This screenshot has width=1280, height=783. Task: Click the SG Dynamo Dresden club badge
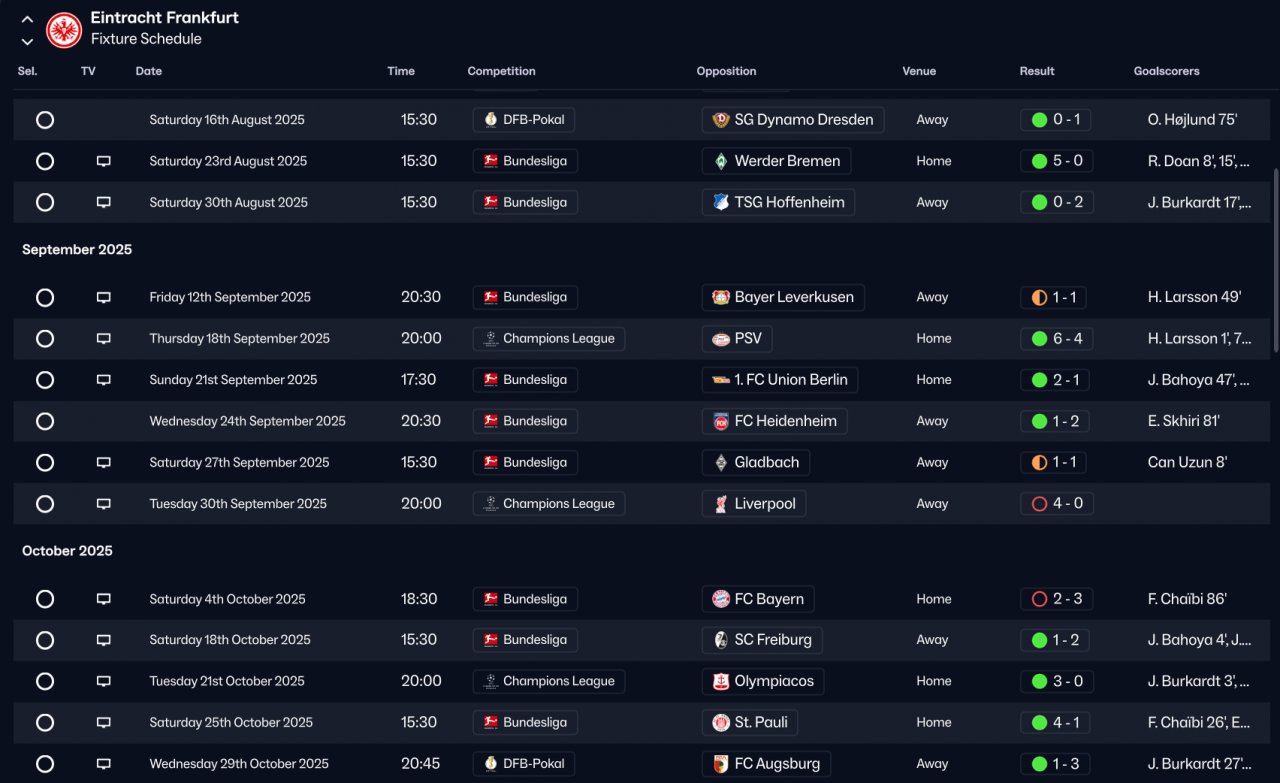pos(720,120)
